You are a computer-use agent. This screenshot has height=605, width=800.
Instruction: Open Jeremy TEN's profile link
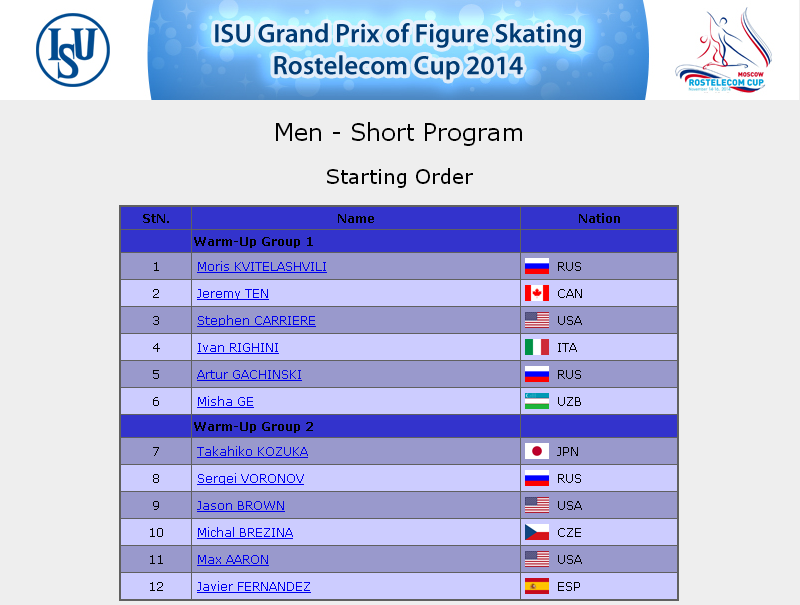(233, 294)
